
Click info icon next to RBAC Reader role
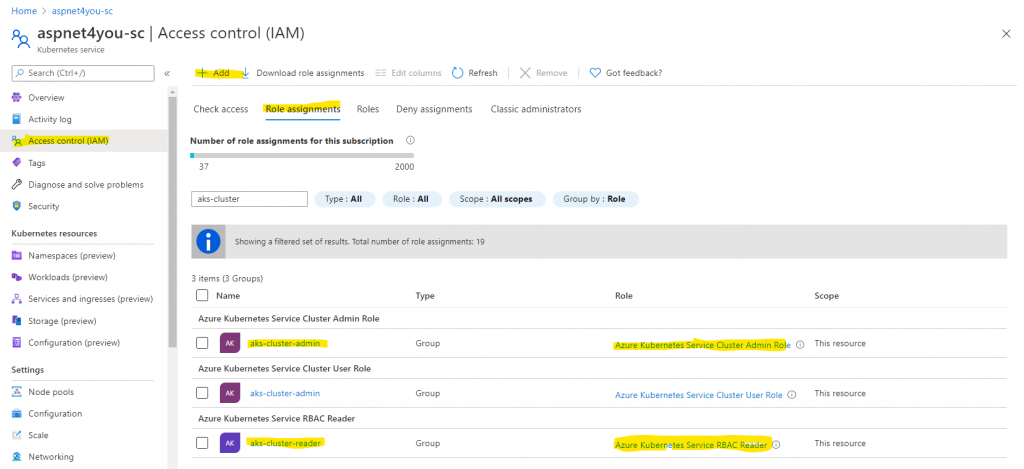point(776,445)
